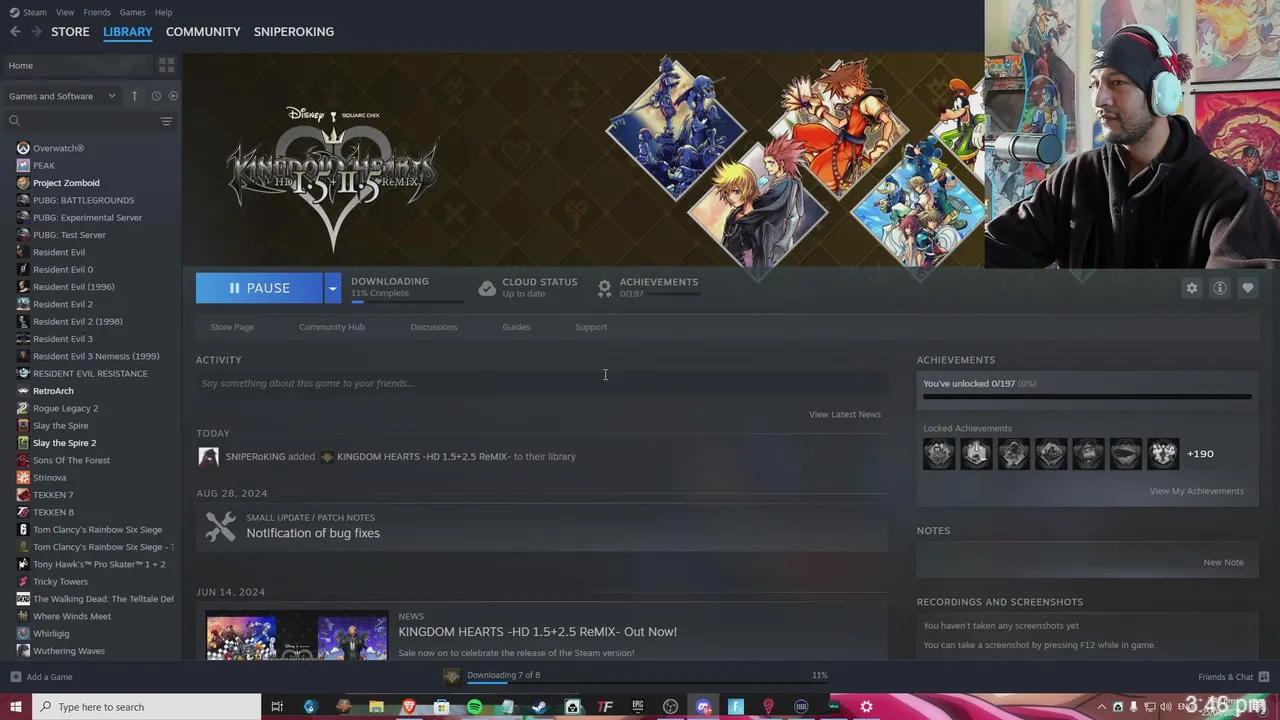Expand the dropdown arrow beside the PAUSE button
Image resolution: width=1280 pixels, height=720 pixels.
[x=332, y=288]
